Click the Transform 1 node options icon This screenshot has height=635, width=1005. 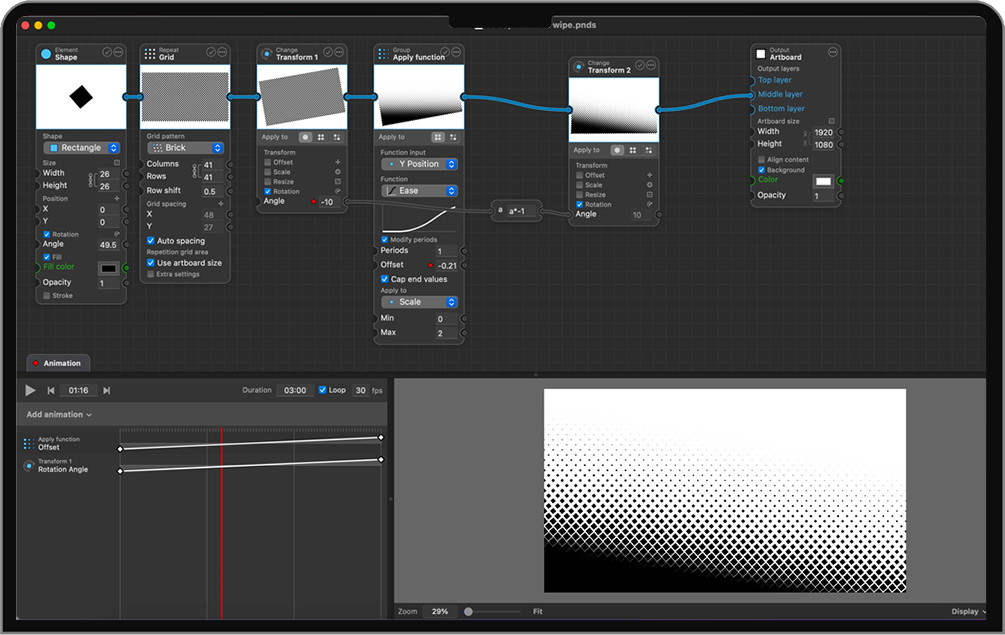coord(340,52)
